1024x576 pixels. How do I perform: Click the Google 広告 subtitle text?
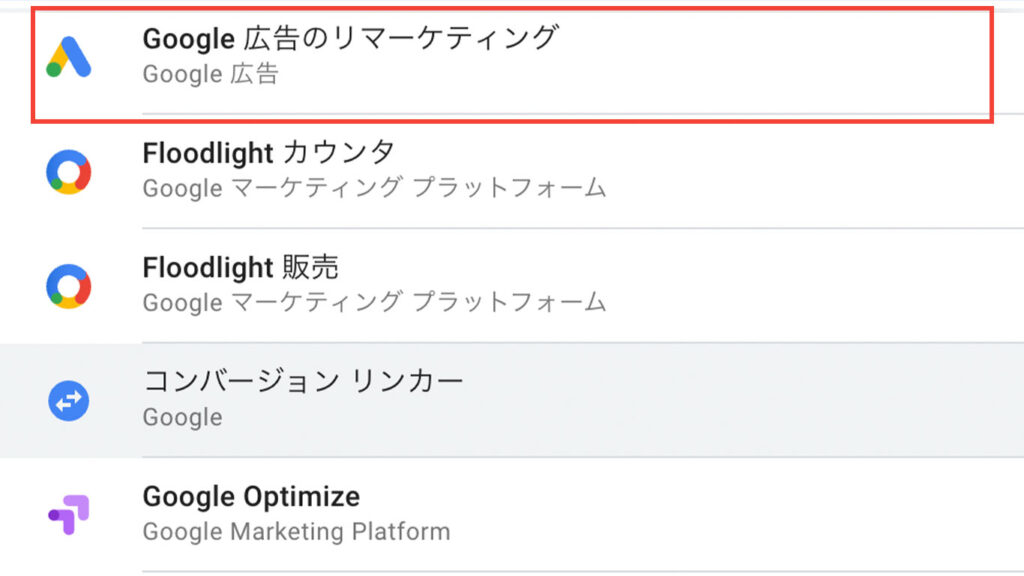tap(210, 74)
